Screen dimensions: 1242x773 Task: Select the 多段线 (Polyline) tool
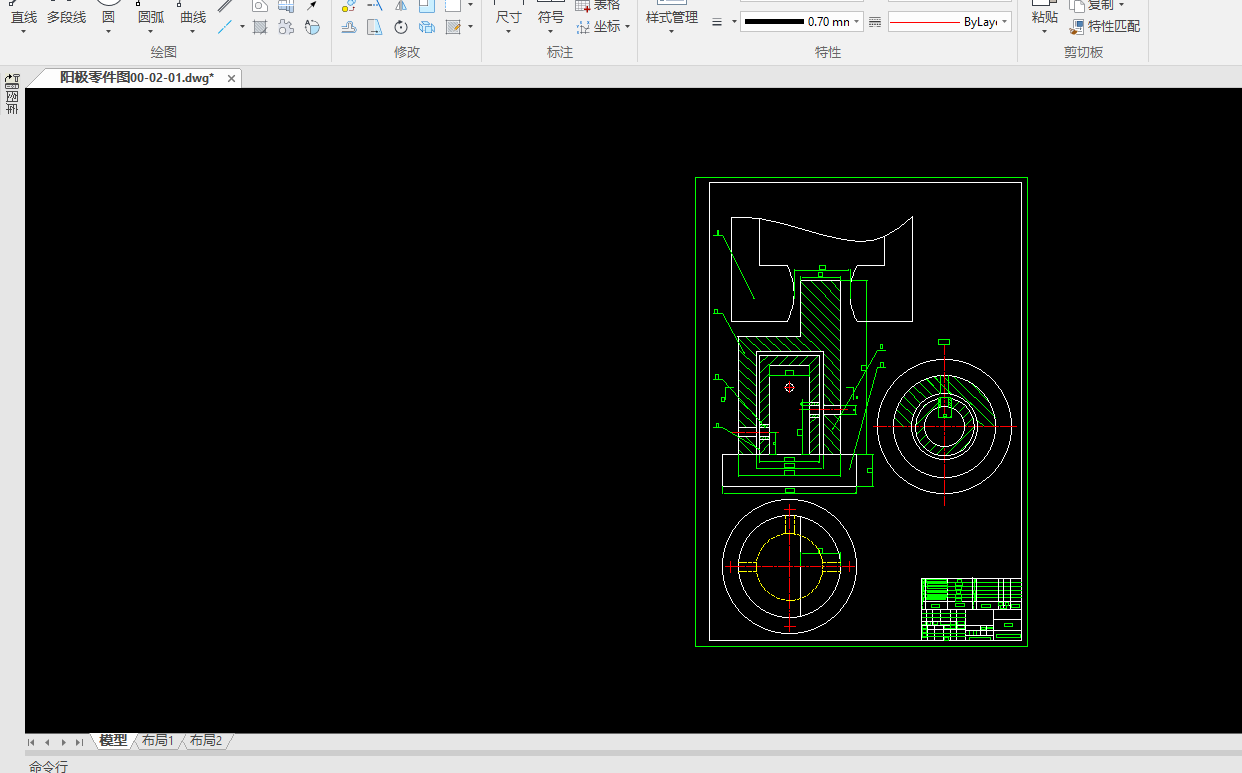tap(67, 17)
